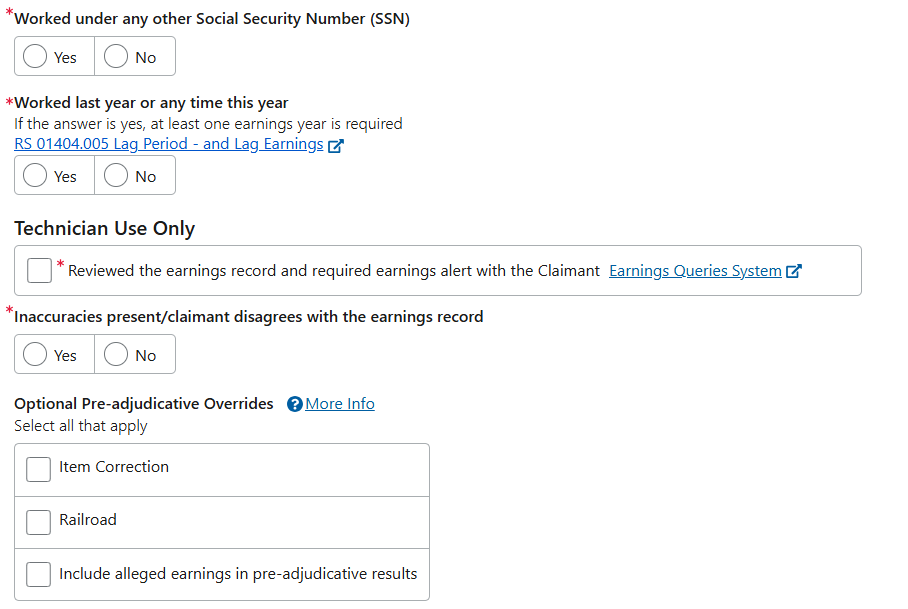Select Yes for worked under other SSN
This screenshot has width=908, height=609.
[x=36, y=57]
